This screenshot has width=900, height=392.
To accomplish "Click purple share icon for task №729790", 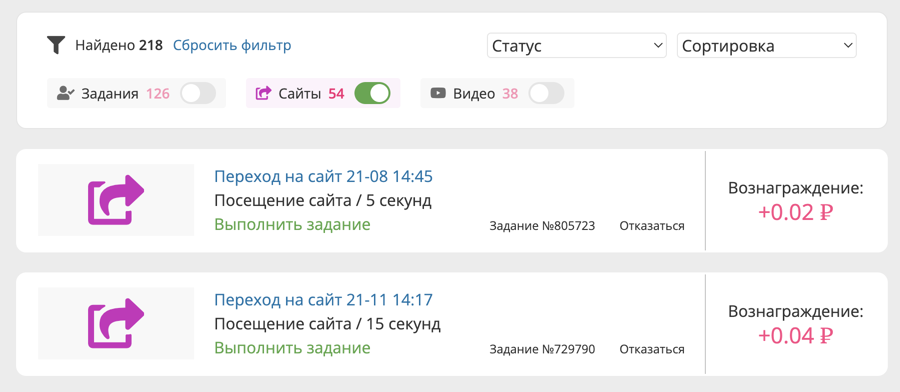I will coord(116,323).
